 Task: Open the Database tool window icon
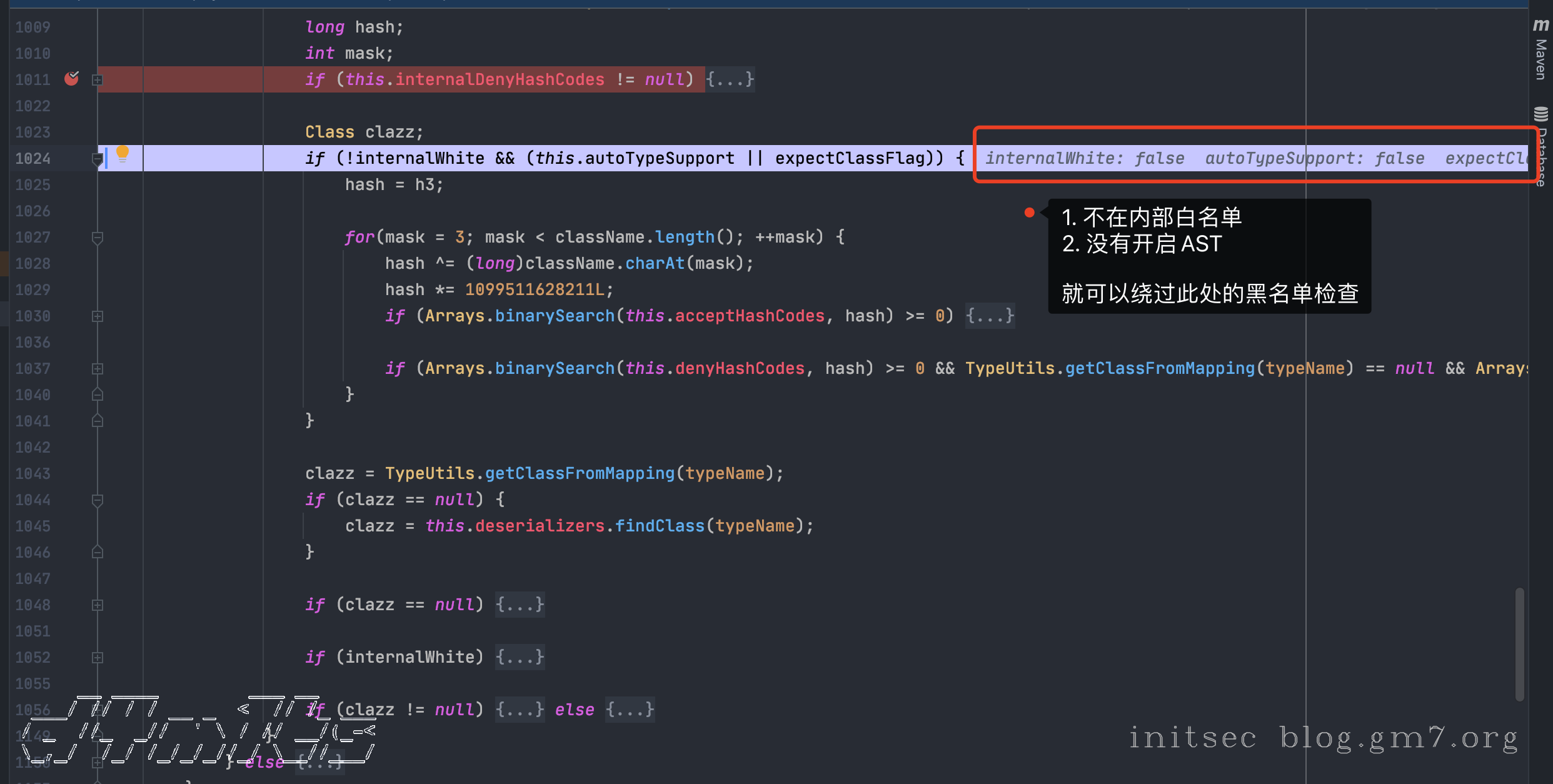(1540, 114)
